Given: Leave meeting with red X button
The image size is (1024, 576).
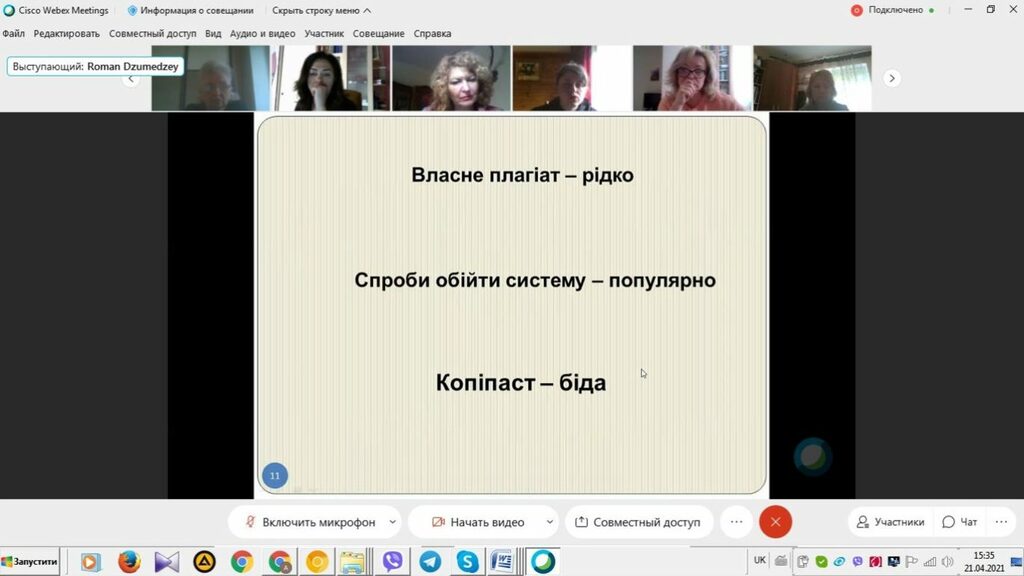Looking at the screenshot, I should tap(775, 522).
